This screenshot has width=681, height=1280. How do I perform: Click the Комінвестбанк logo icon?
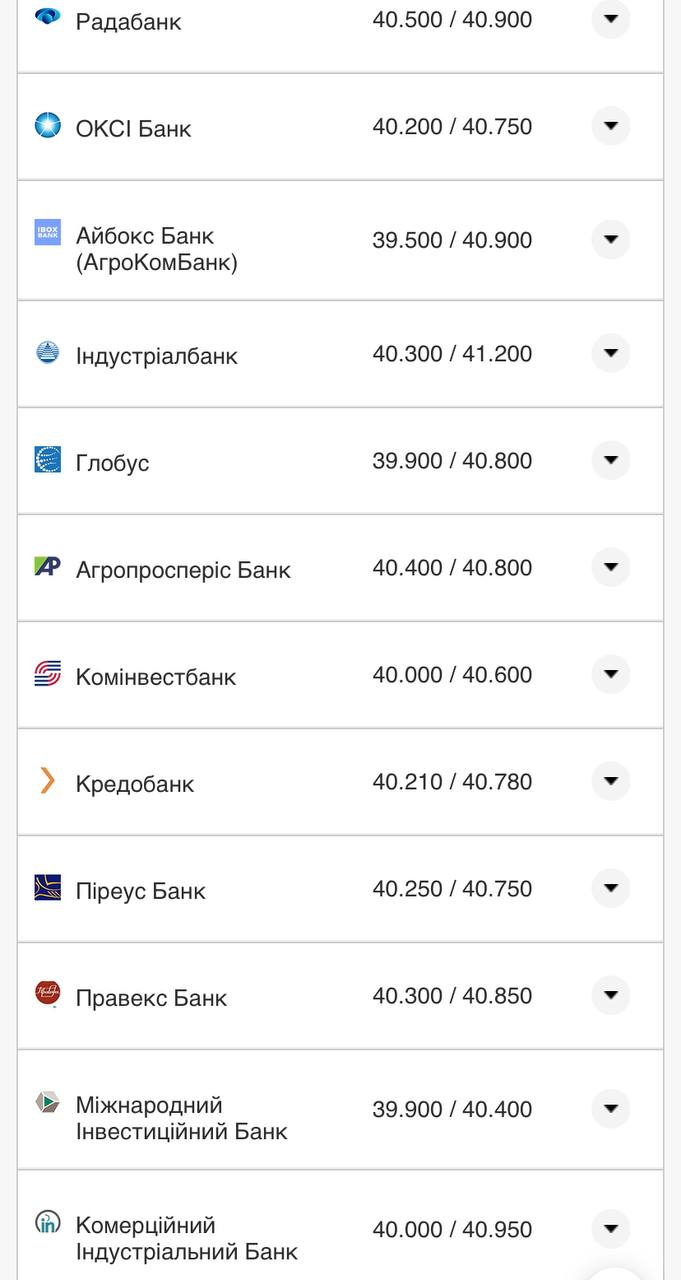47,673
